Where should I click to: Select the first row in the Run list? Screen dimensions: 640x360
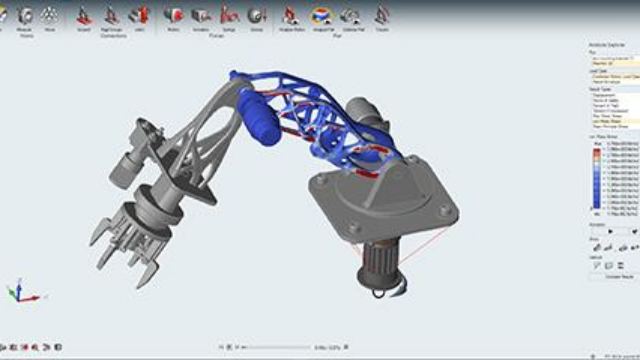(x=616, y=58)
